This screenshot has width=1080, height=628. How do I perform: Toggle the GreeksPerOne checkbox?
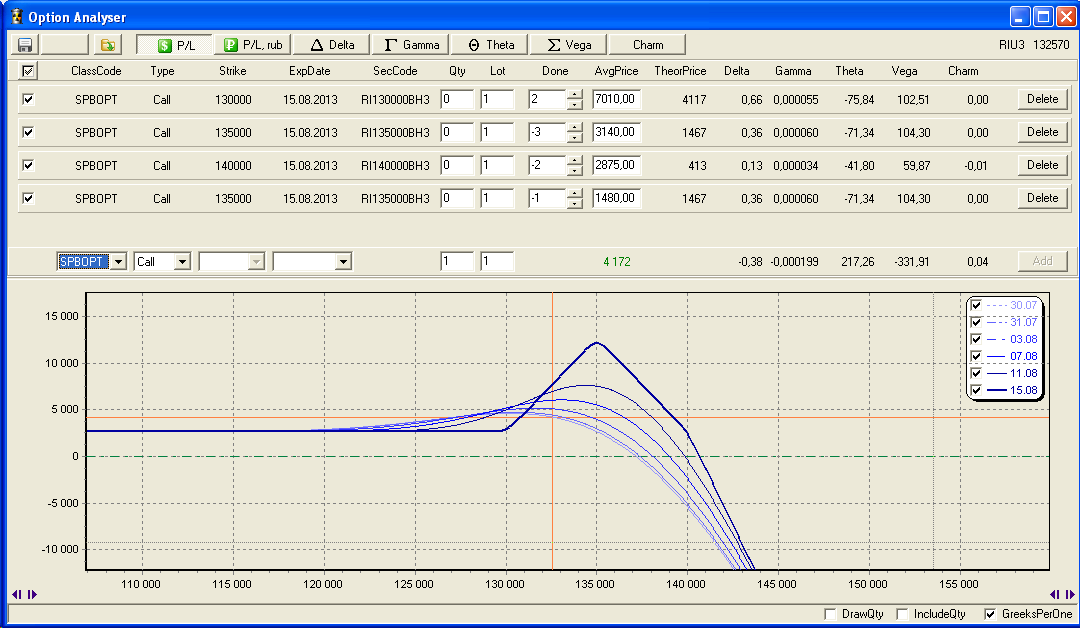[x=991, y=614]
